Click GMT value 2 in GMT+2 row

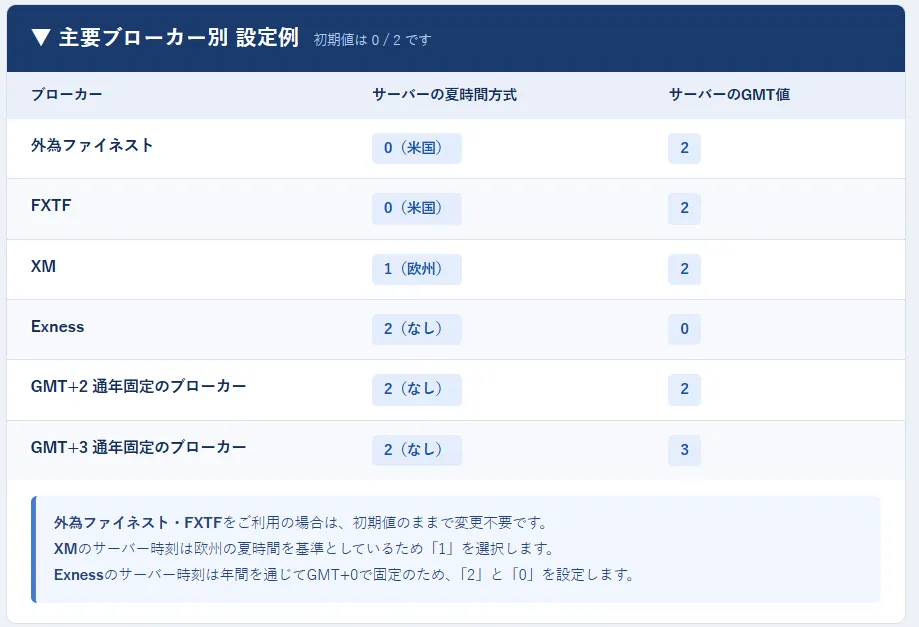[x=685, y=390]
